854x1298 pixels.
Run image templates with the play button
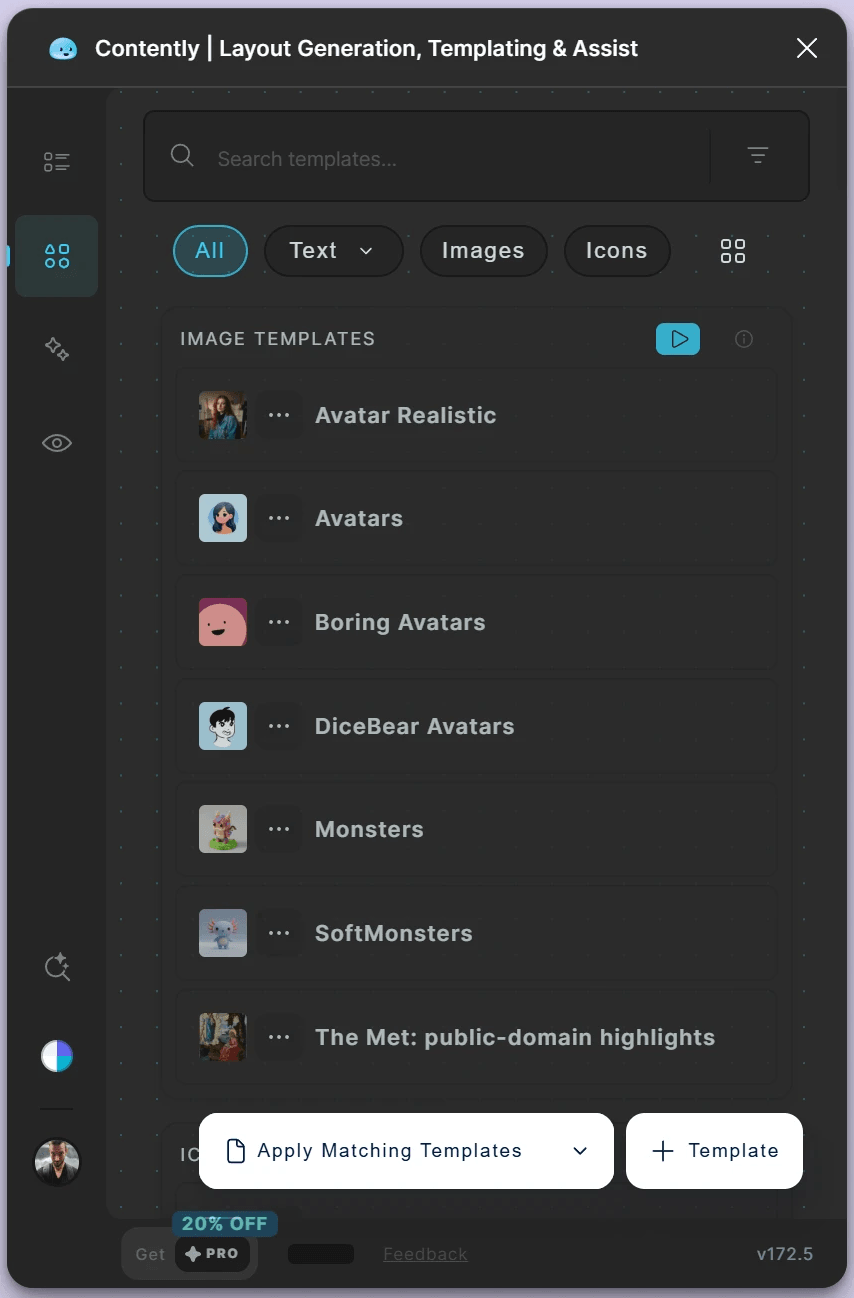(x=678, y=339)
